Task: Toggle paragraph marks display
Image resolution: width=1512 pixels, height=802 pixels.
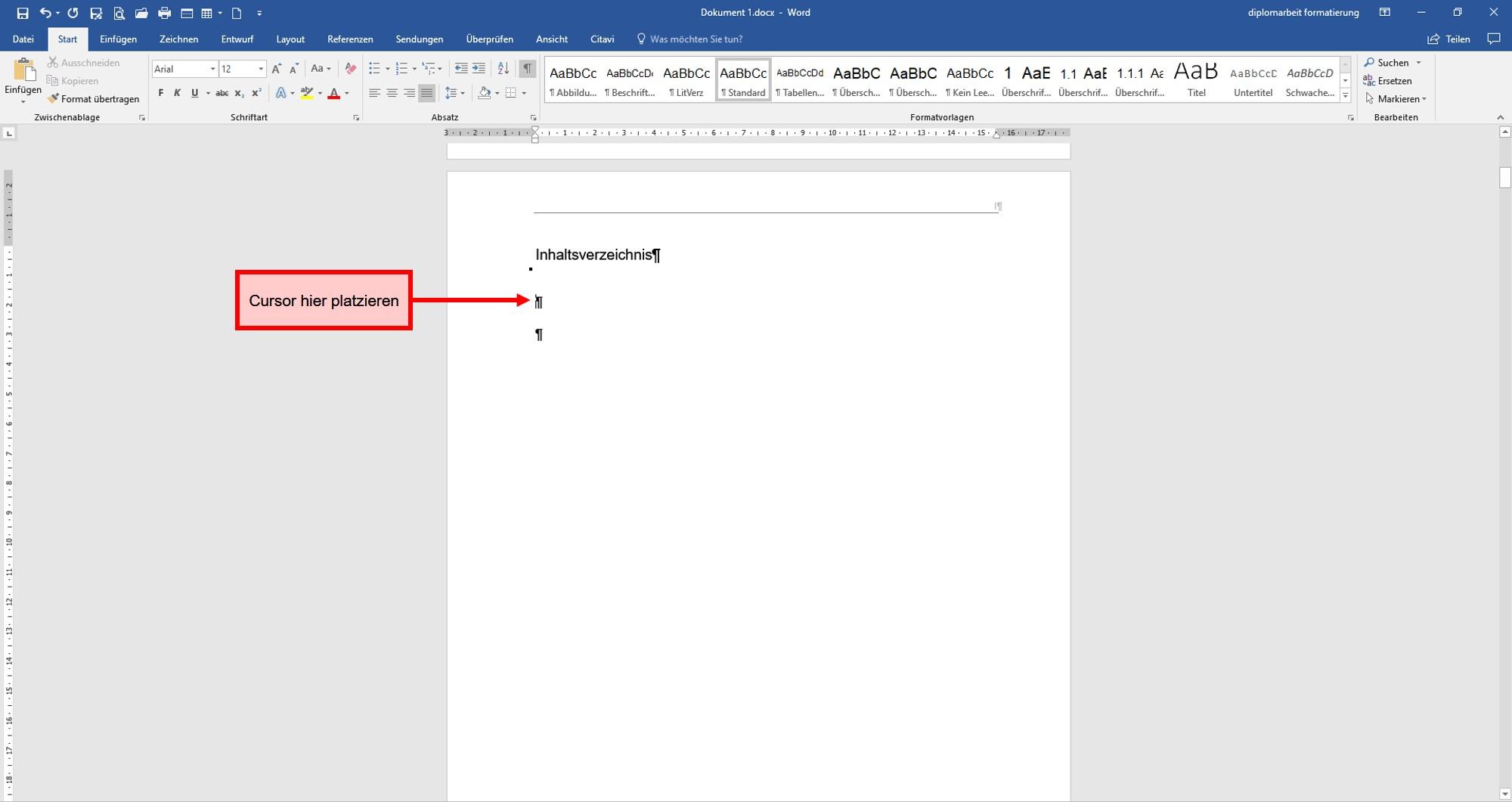Action: pyautogui.click(x=528, y=69)
